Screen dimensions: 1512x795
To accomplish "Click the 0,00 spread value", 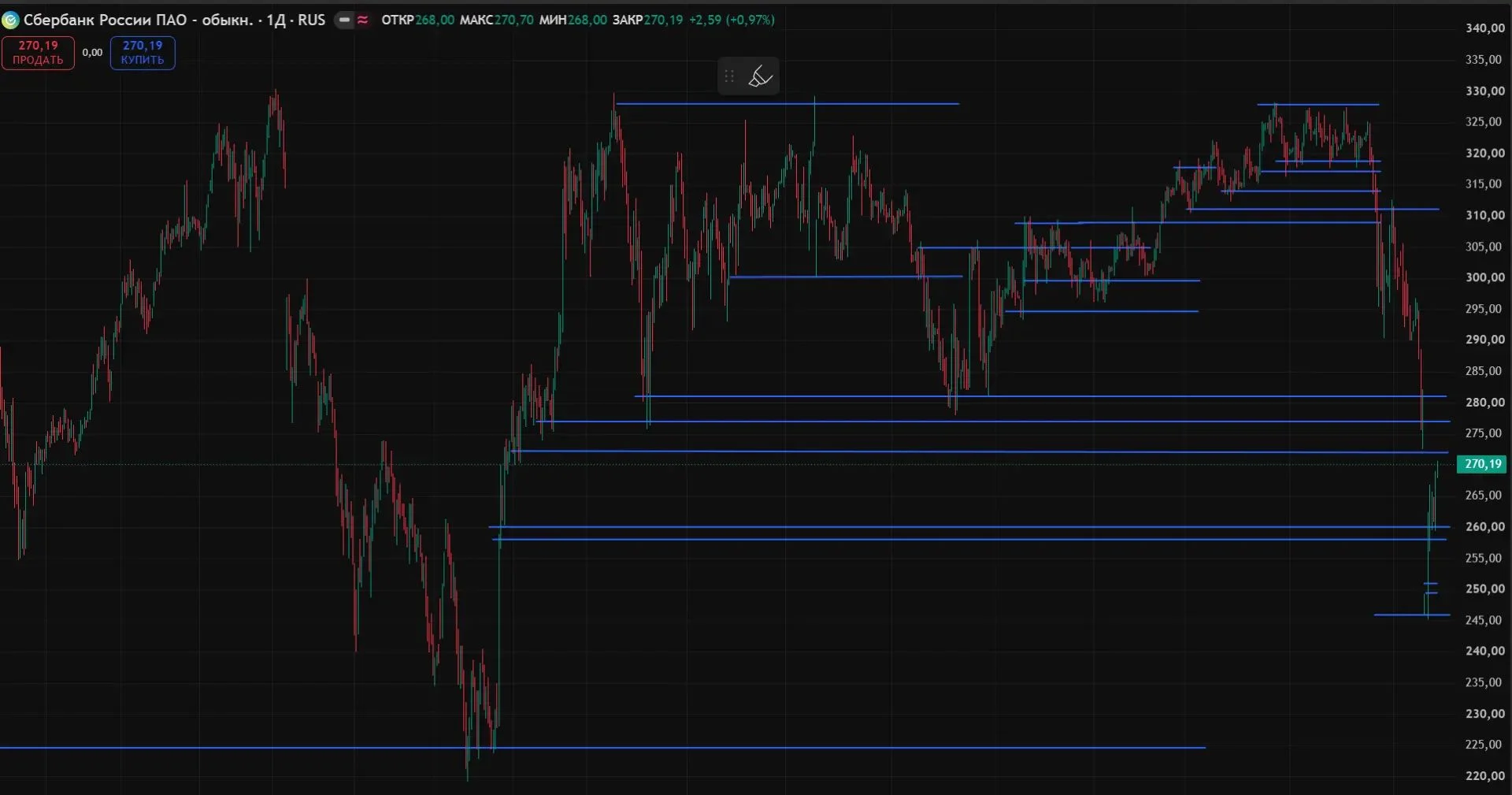I will (x=92, y=53).
